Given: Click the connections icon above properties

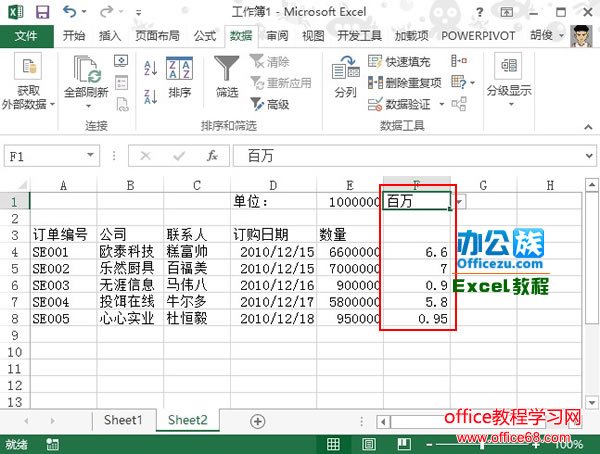Looking at the screenshot, I should point(121,60).
